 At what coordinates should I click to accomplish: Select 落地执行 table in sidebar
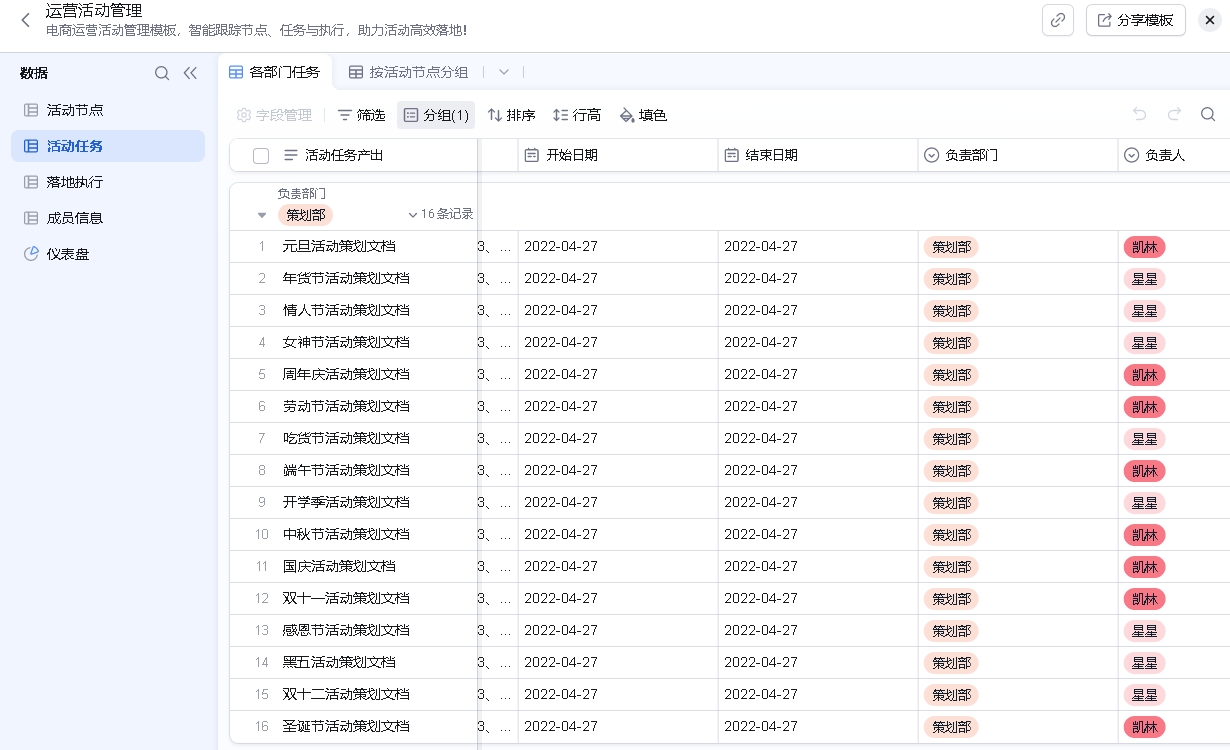[x=74, y=182]
